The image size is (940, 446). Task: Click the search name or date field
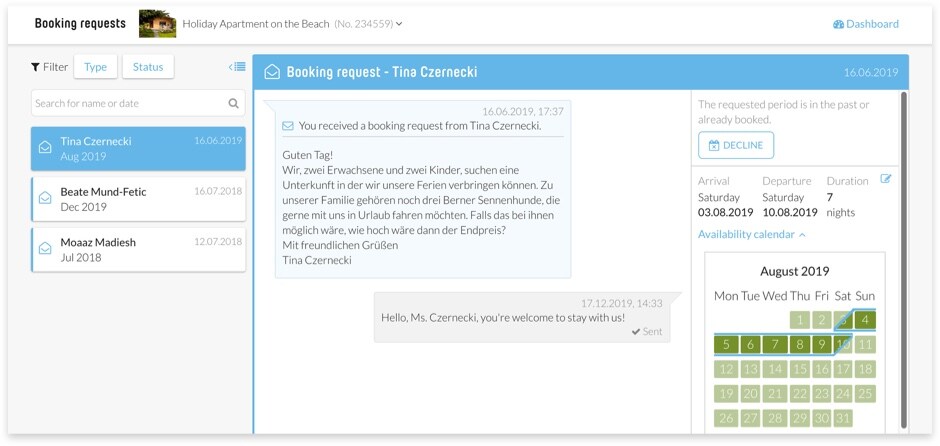pyautogui.click(x=128, y=103)
